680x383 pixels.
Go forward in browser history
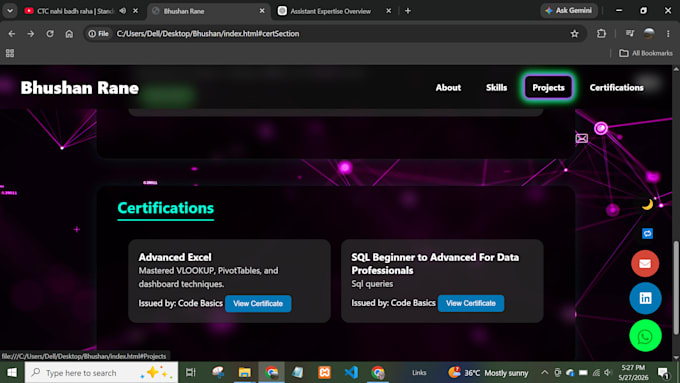(x=30, y=33)
